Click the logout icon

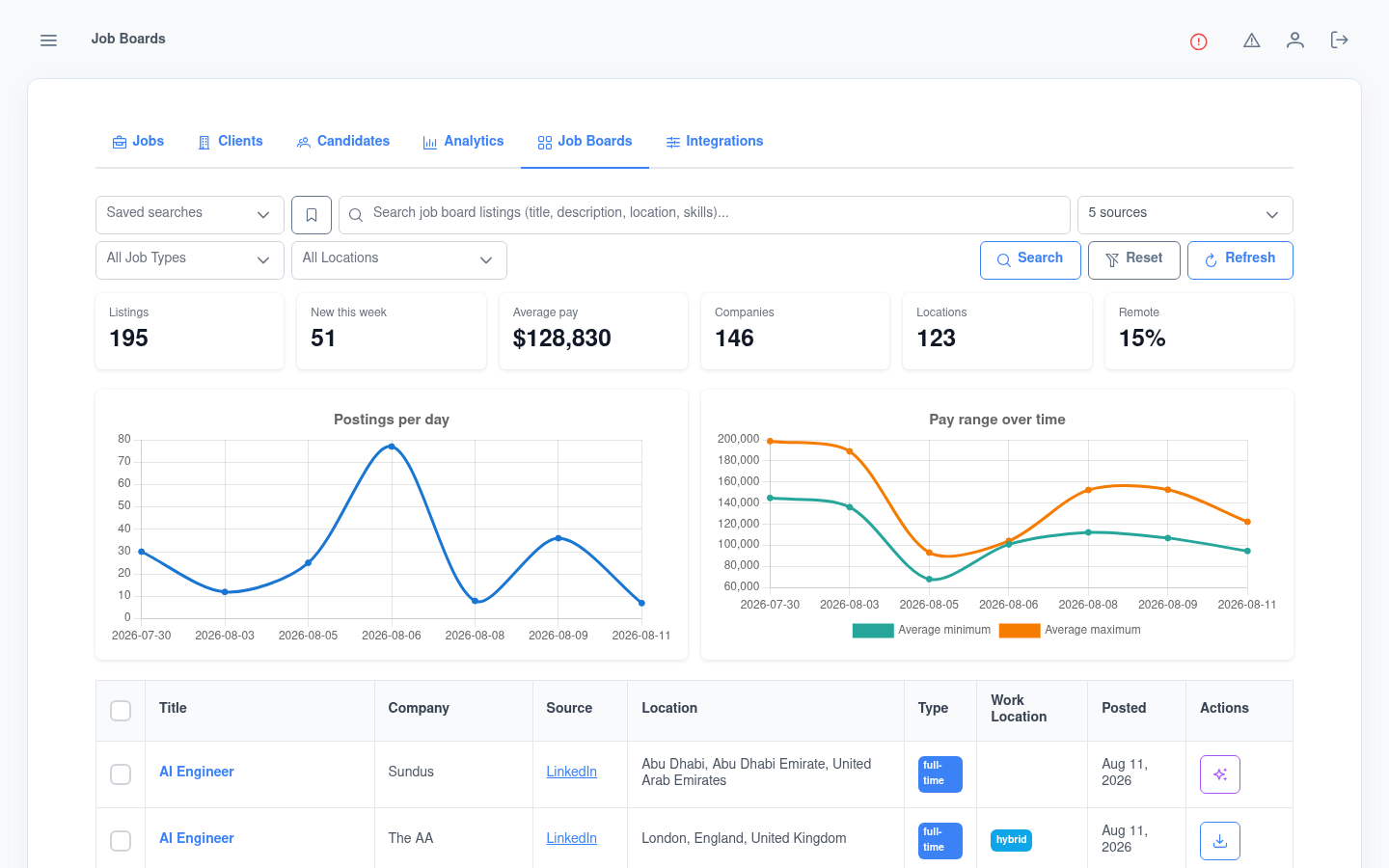tap(1339, 41)
